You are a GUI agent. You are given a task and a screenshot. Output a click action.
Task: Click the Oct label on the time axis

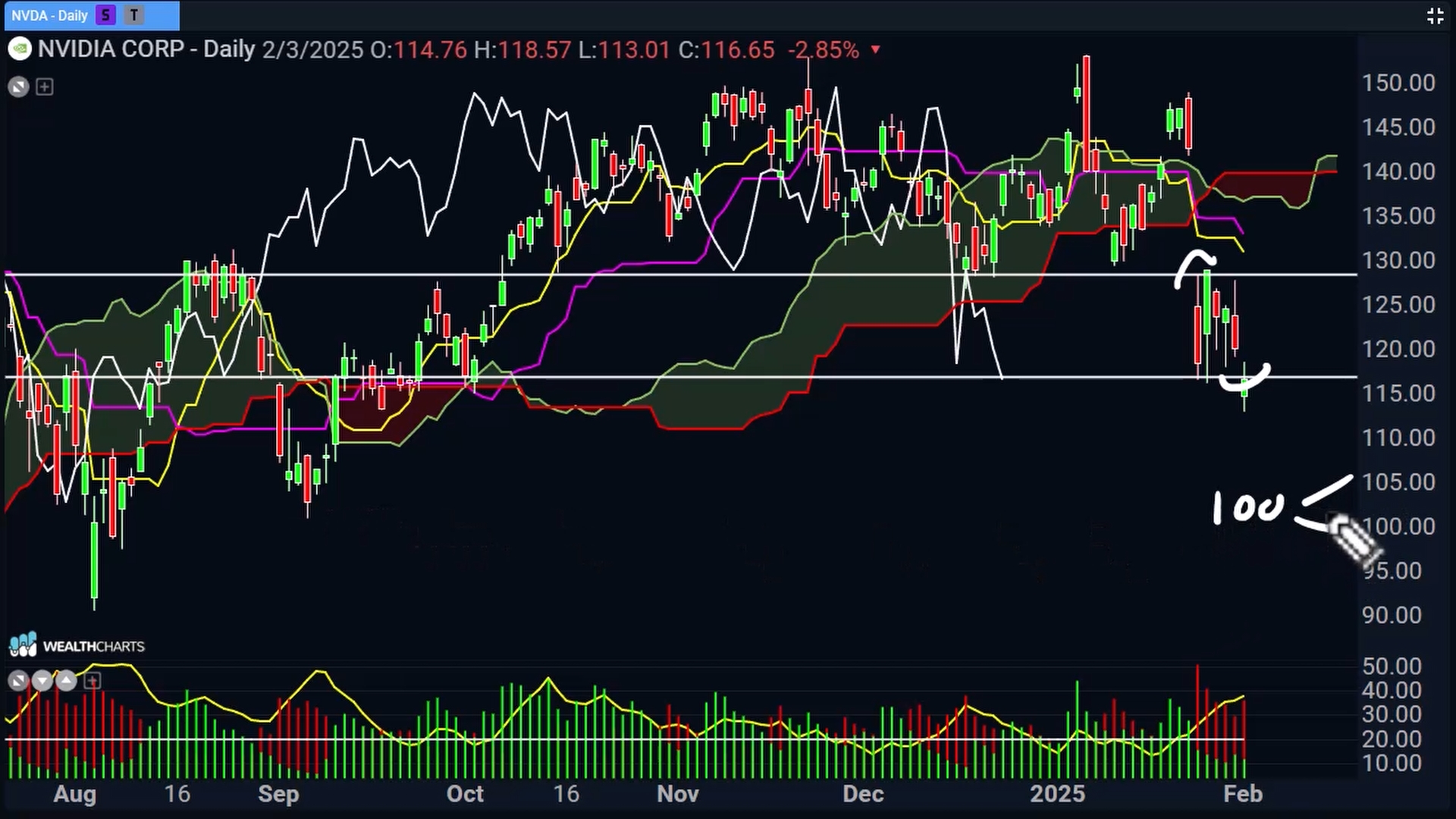(465, 794)
